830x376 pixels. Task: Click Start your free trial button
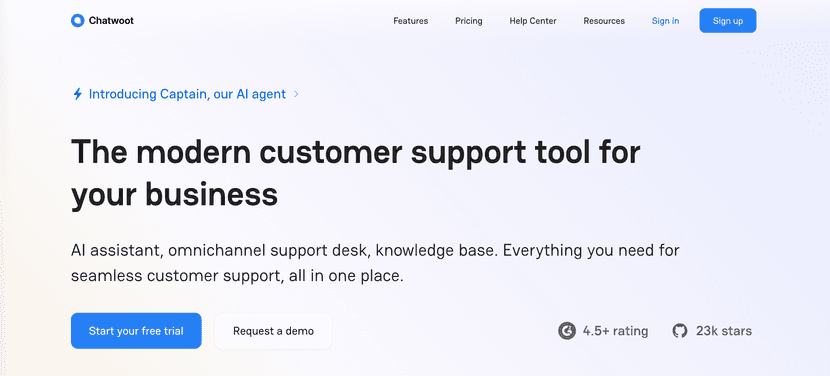point(136,331)
